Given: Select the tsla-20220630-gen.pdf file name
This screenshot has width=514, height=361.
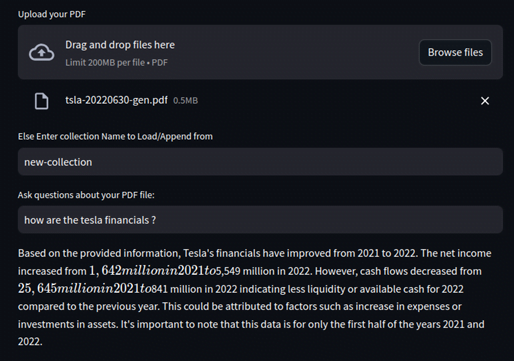Looking at the screenshot, I should pyautogui.click(x=116, y=100).
